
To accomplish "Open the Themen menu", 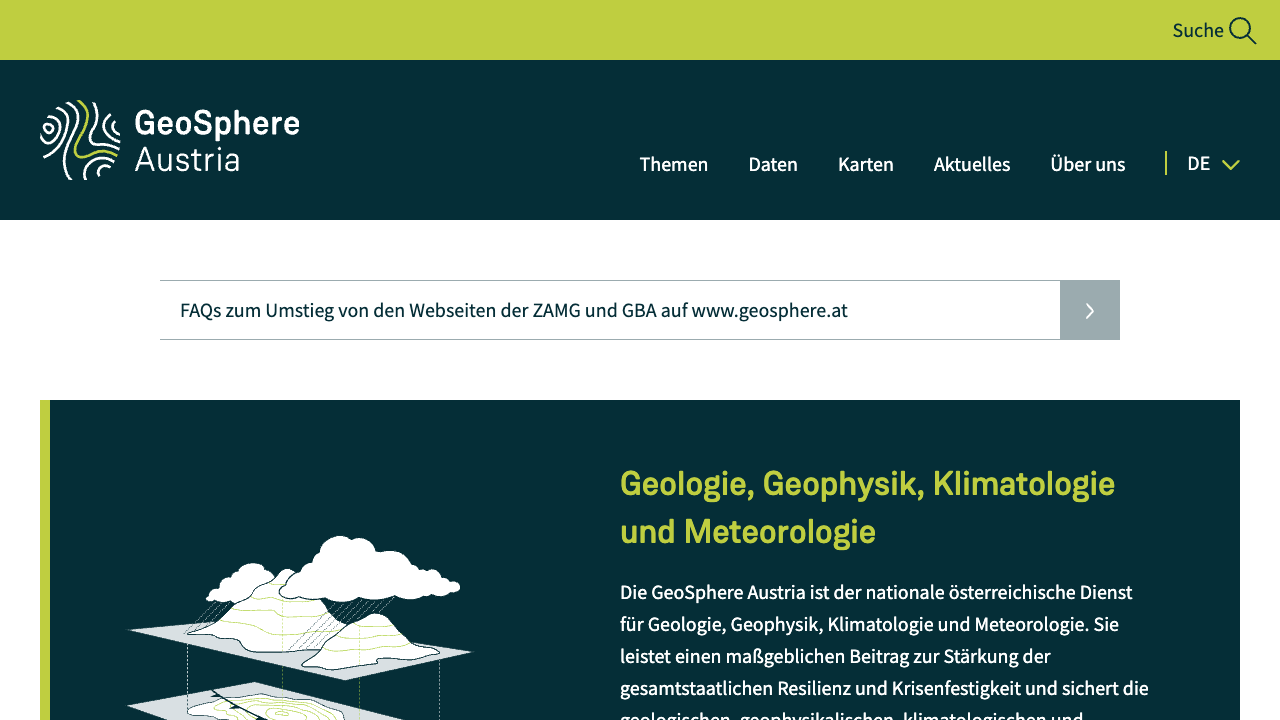I will tap(673, 164).
